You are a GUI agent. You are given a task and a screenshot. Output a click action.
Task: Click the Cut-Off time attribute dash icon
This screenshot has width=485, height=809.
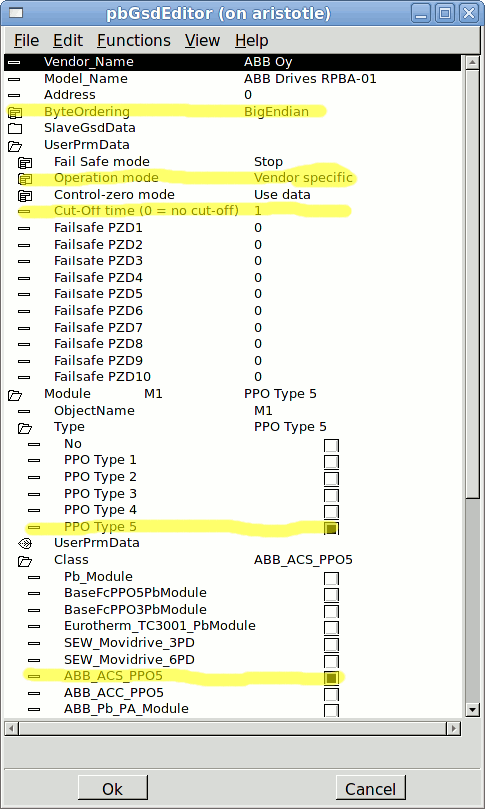click(x=24, y=212)
